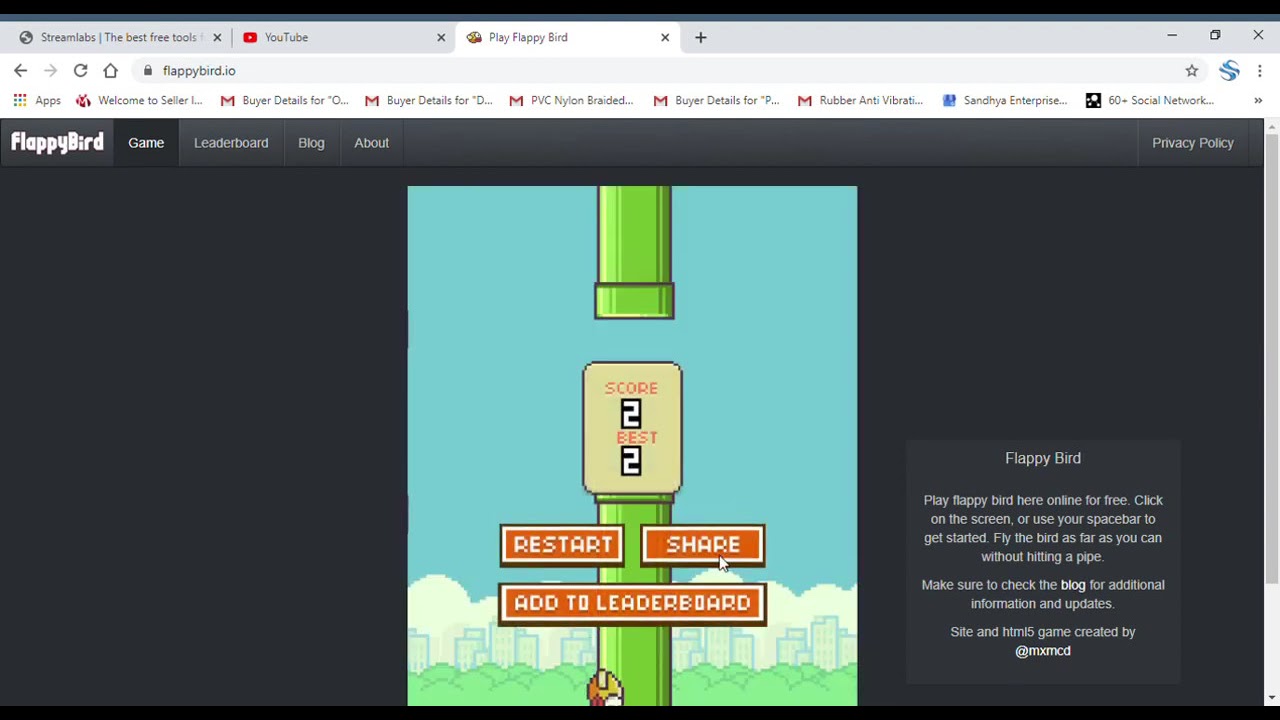Open Buyer Details for "O... bookmark
Viewport: 1280px width, 720px height.
pyautogui.click(x=285, y=100)
